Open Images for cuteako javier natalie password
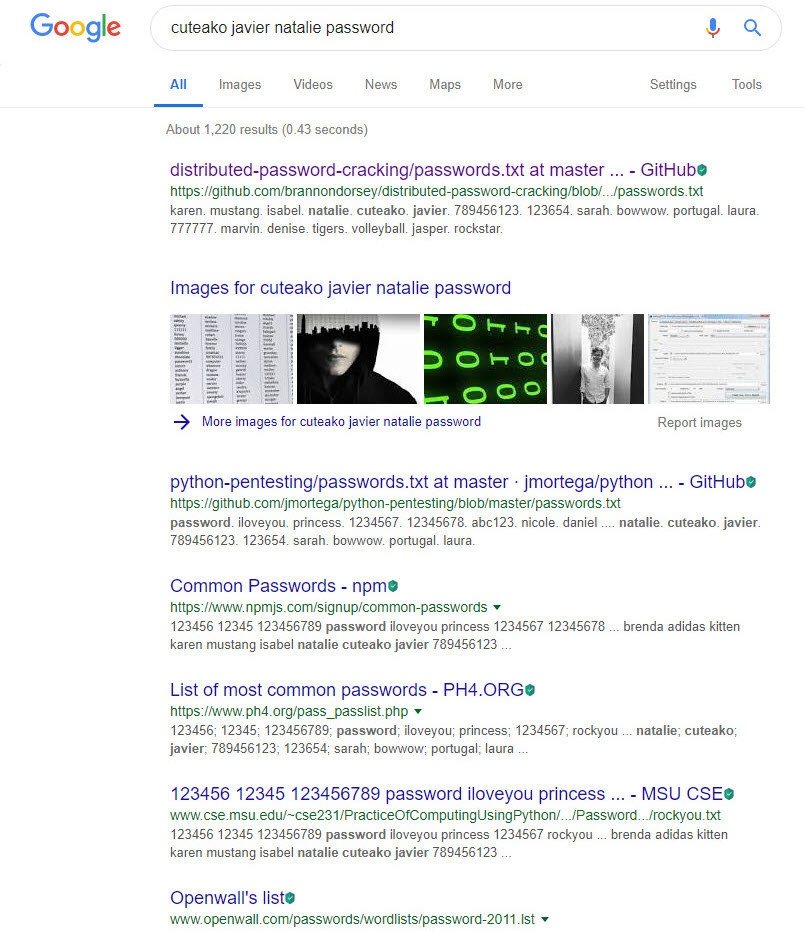 click(340, 288)
